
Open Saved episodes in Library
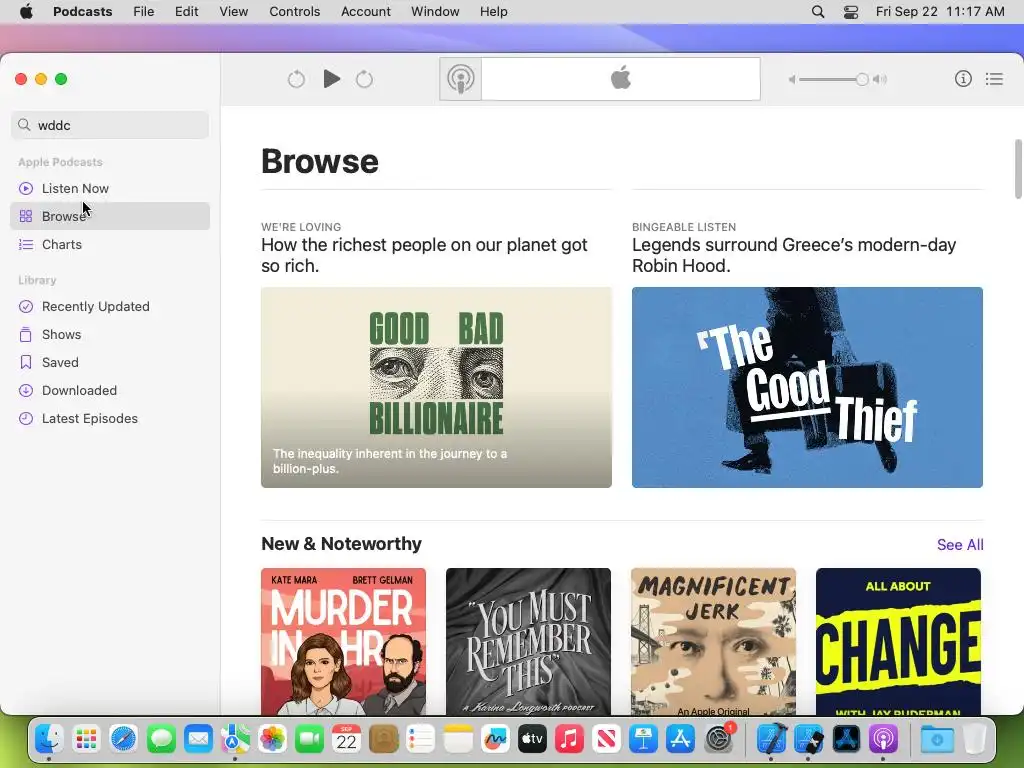tap(110, 362)
